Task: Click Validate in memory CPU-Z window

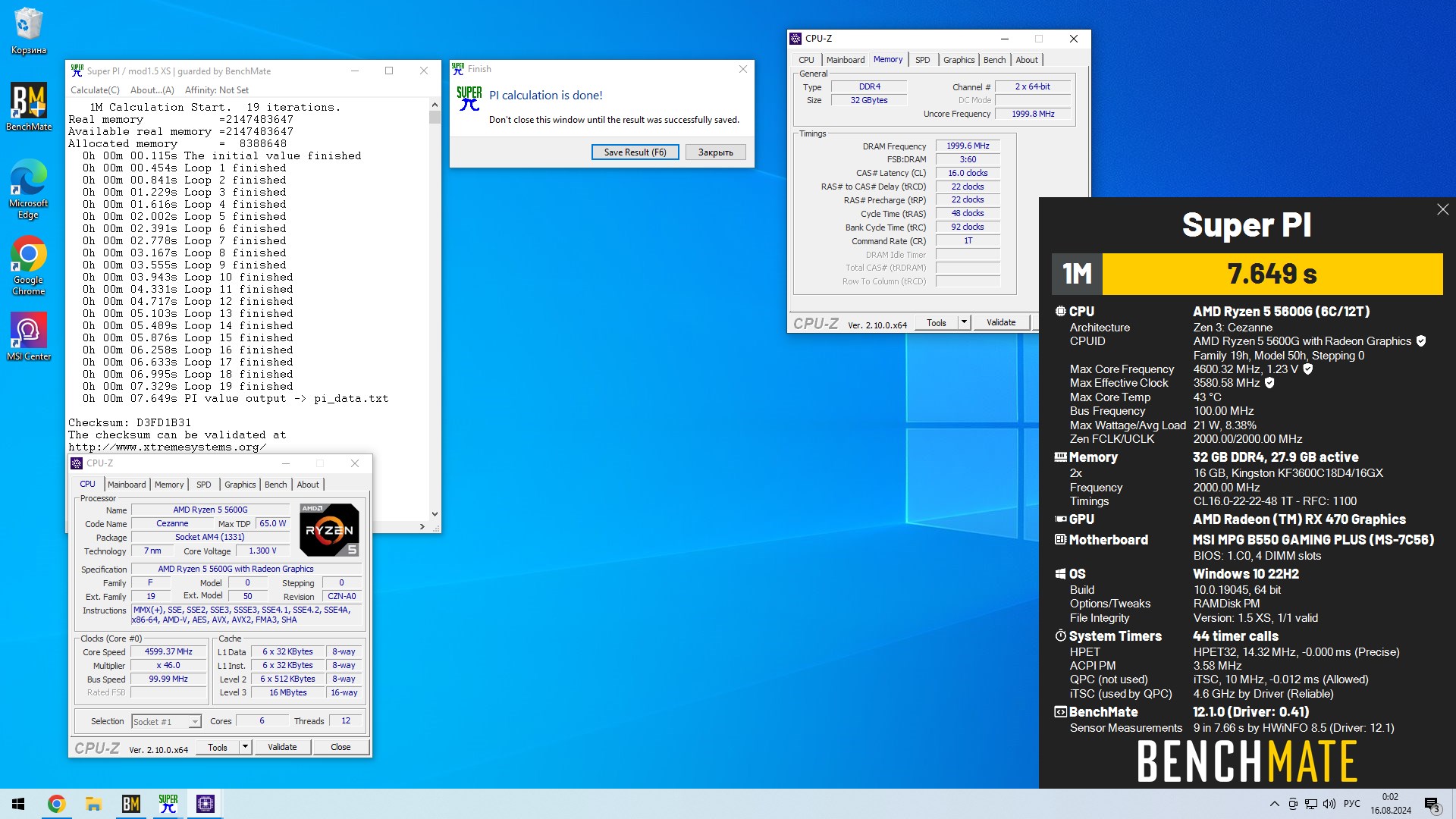Action: tap(1001, 322)
